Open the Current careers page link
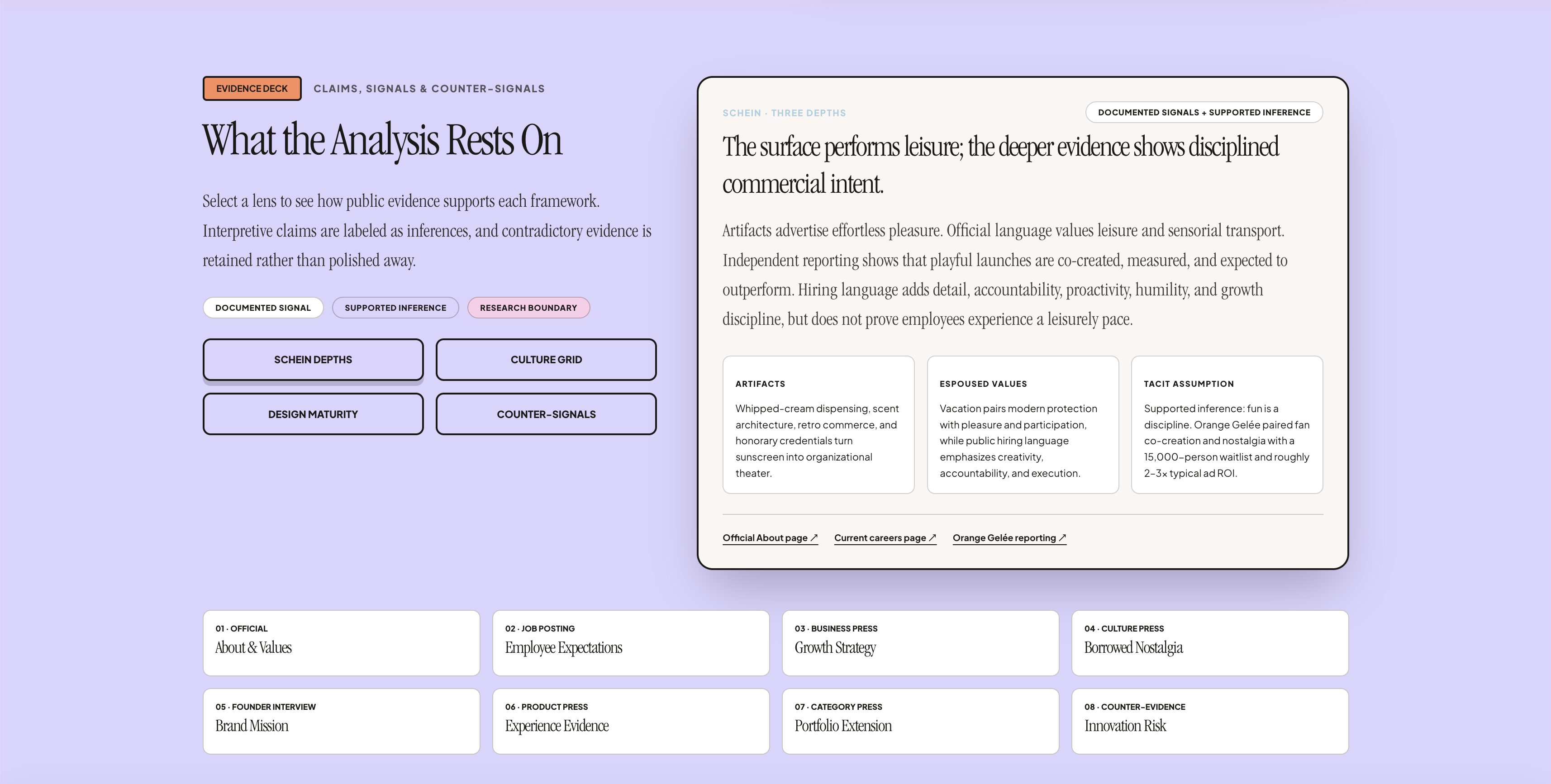The width and height of the screenshot is (1551, 784). pos(885,538)
